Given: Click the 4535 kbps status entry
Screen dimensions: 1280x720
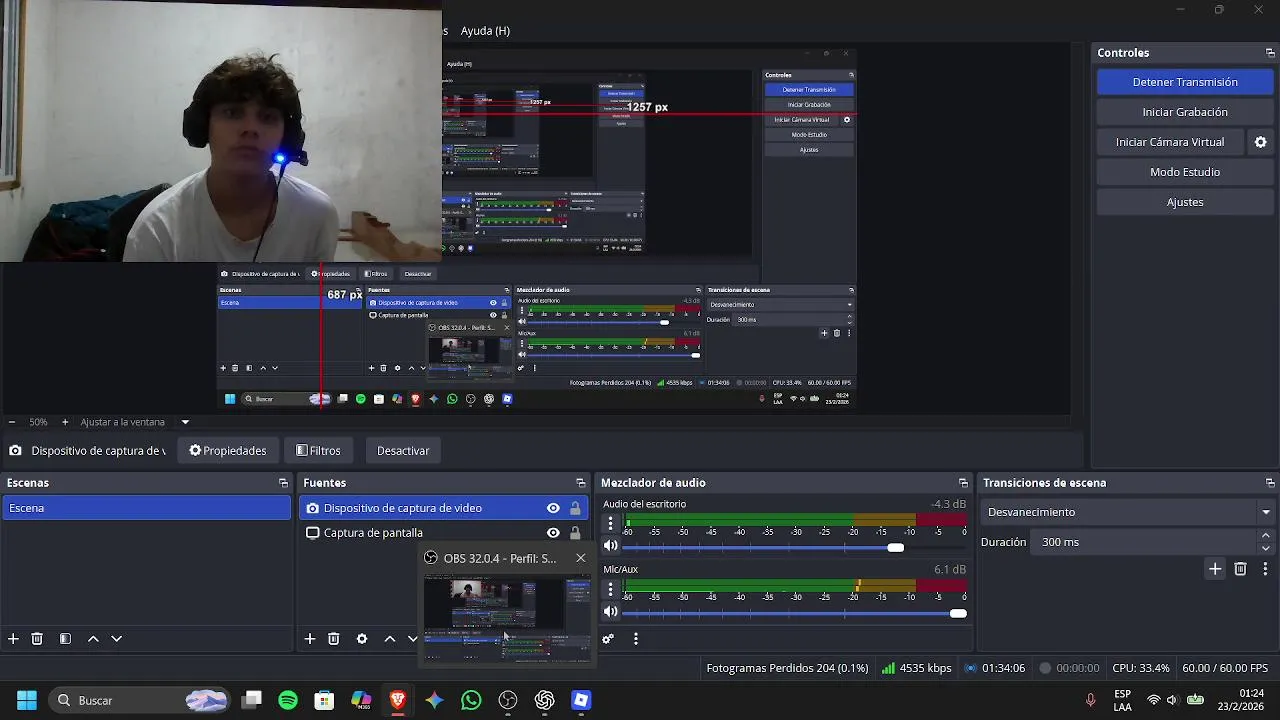Looking at the screenshot, I should point(916,668).
